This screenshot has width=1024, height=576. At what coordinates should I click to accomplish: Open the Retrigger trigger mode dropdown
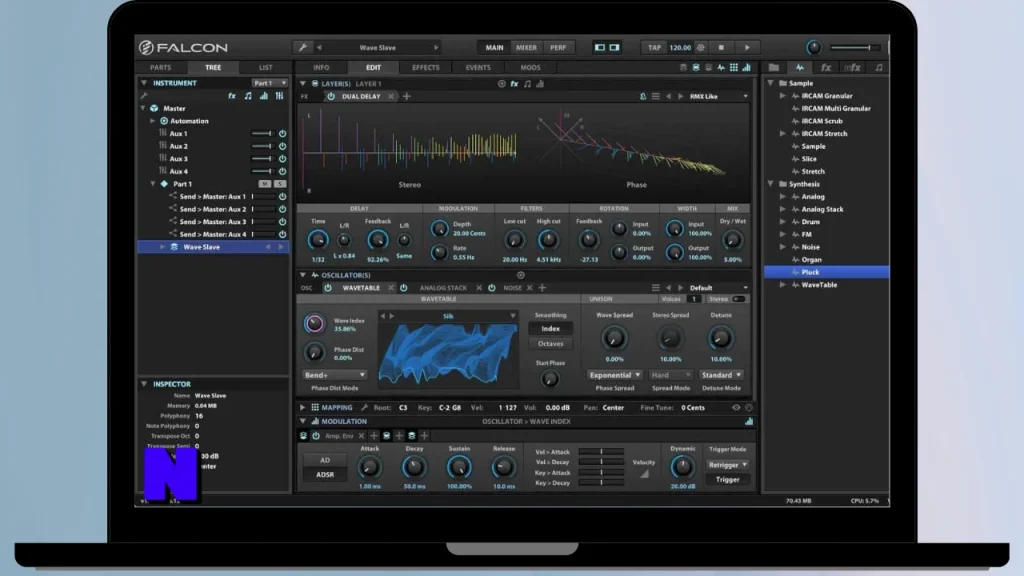pos(727,464)
